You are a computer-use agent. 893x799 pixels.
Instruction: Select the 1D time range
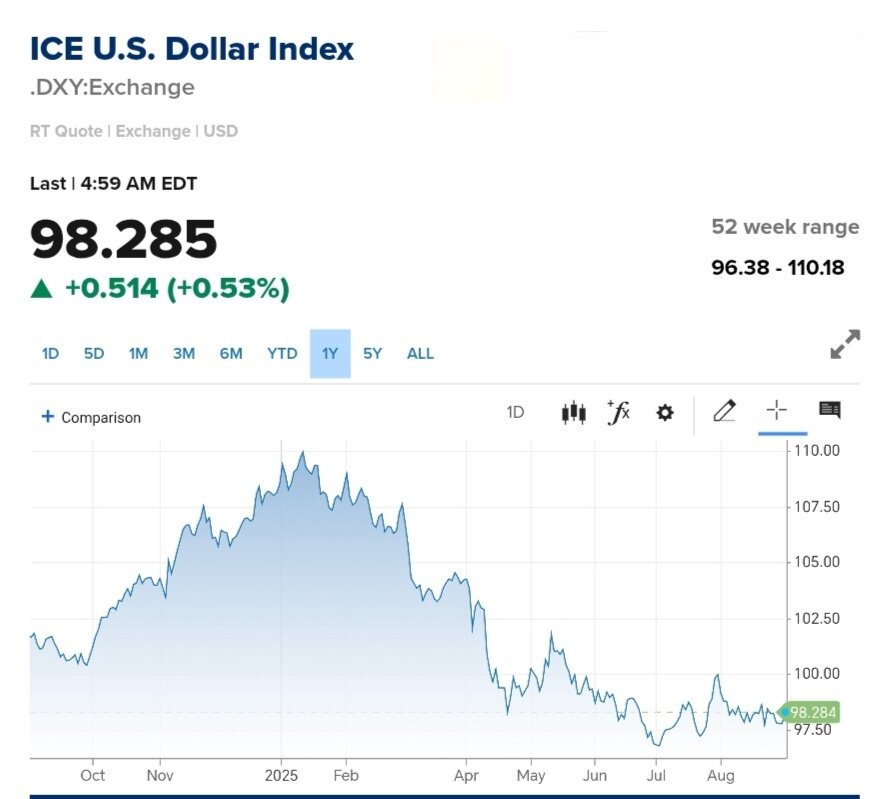50,354
